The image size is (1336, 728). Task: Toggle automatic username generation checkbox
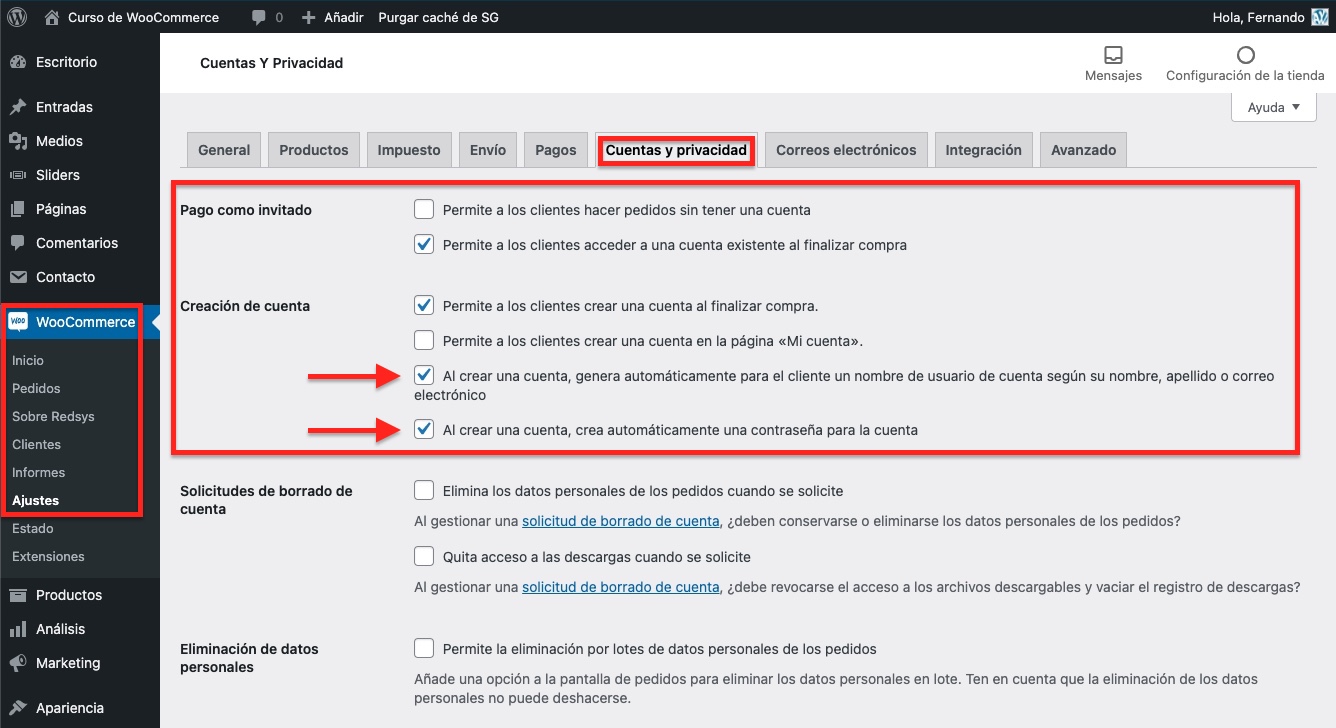(424, 376)
